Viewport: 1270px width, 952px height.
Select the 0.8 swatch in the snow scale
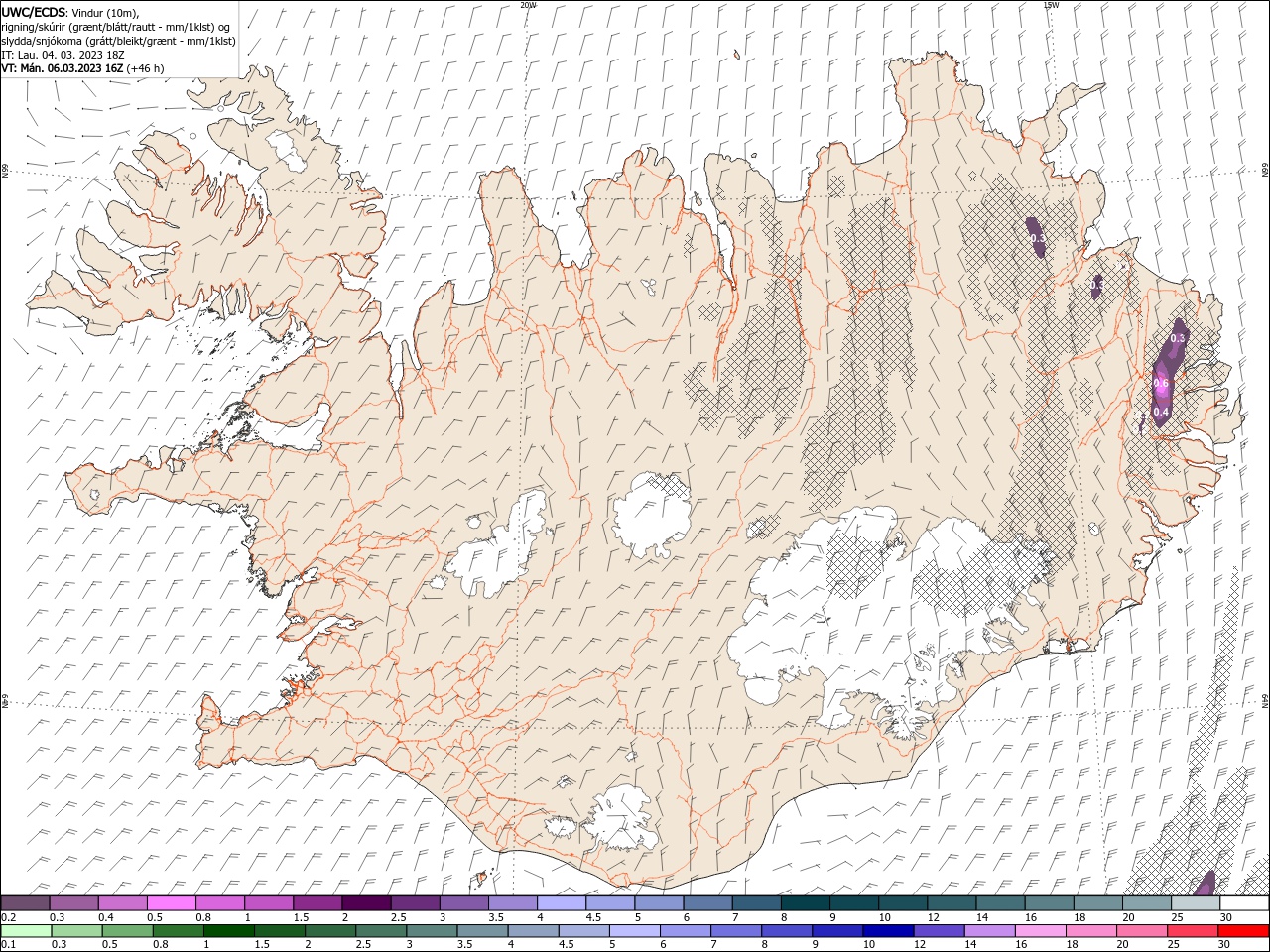(x=220, y=903)
